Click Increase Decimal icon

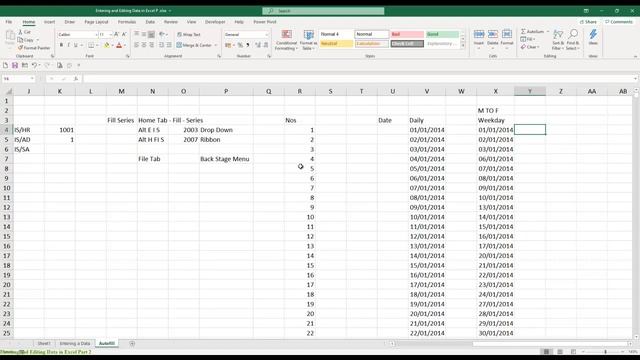[x=258, y=45]
